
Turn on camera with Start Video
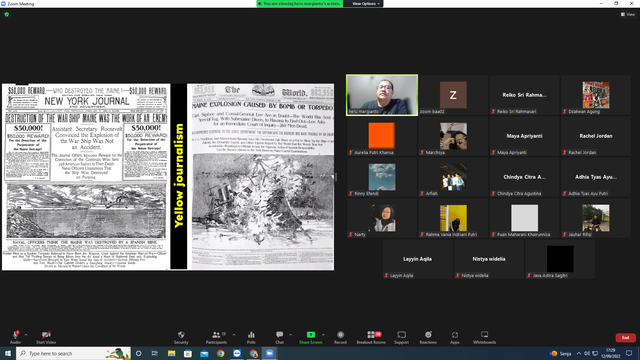coord(46,337)
